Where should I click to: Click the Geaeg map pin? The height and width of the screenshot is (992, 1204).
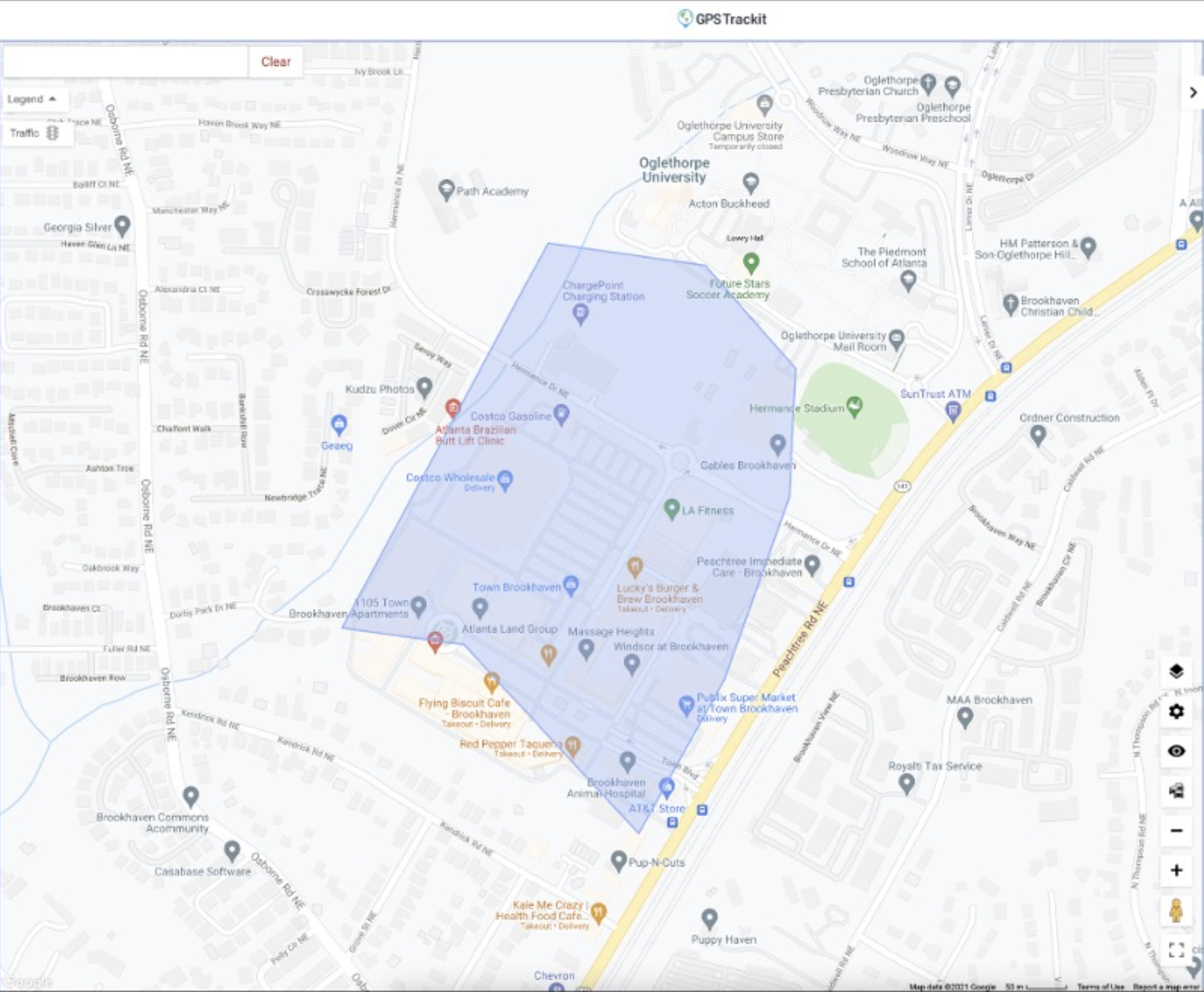tap(339, 425)
